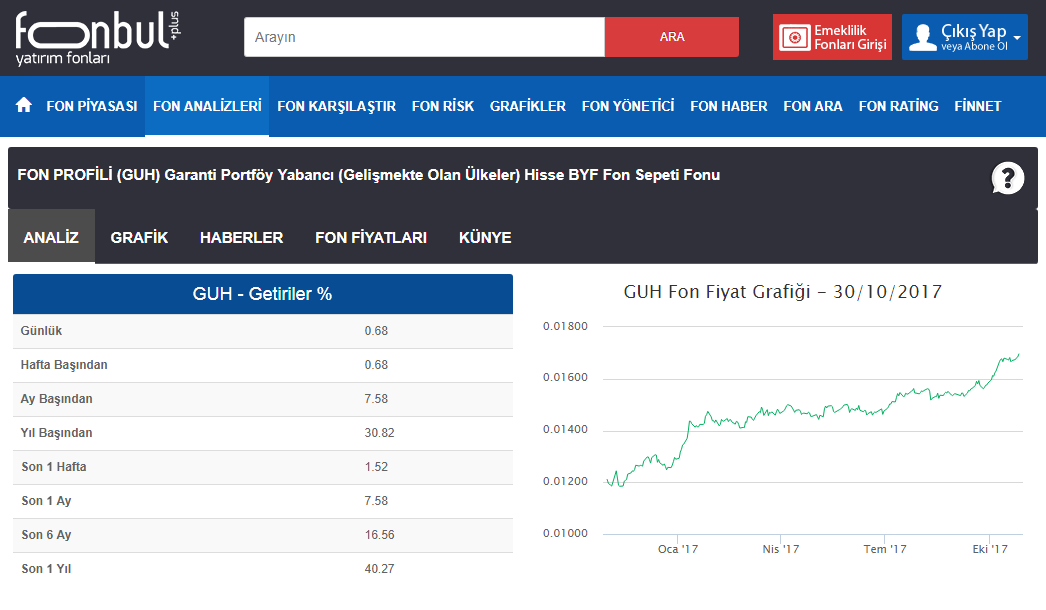This screenshot has width=1046, height=610.
Task: Focus the Arayın search field
Action: (424, 37)
